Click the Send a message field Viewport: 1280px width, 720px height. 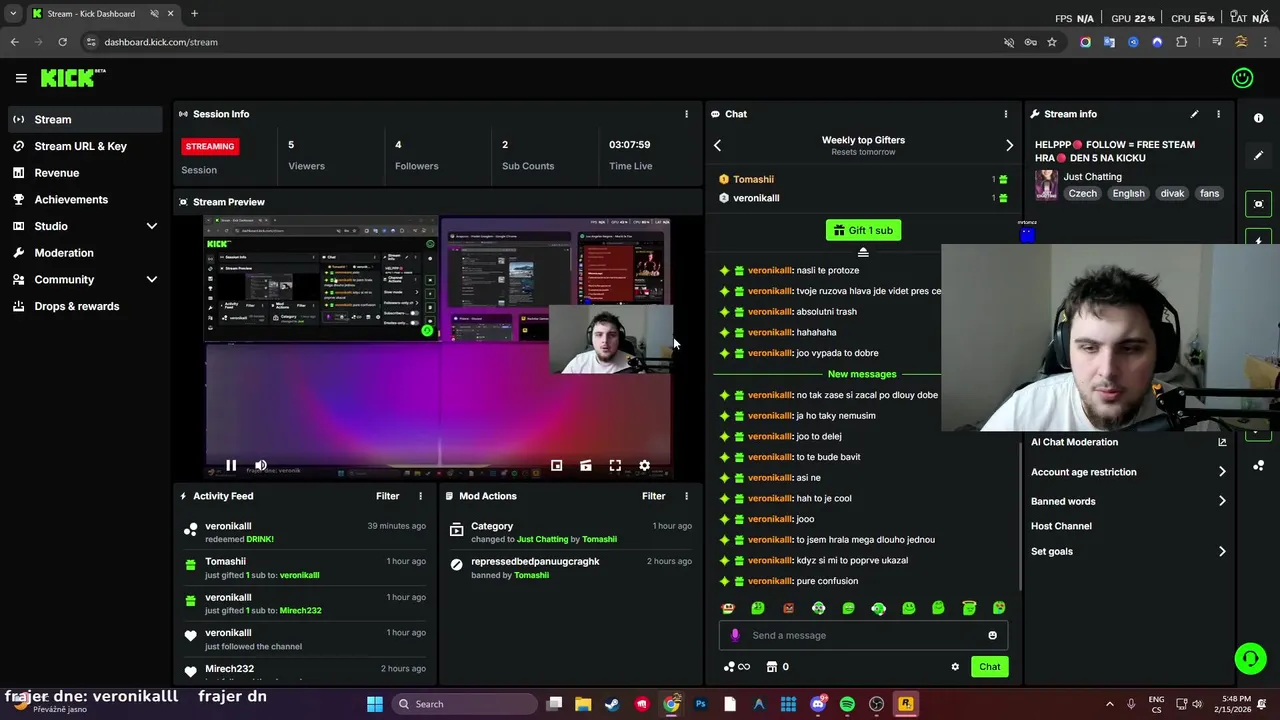862,635
